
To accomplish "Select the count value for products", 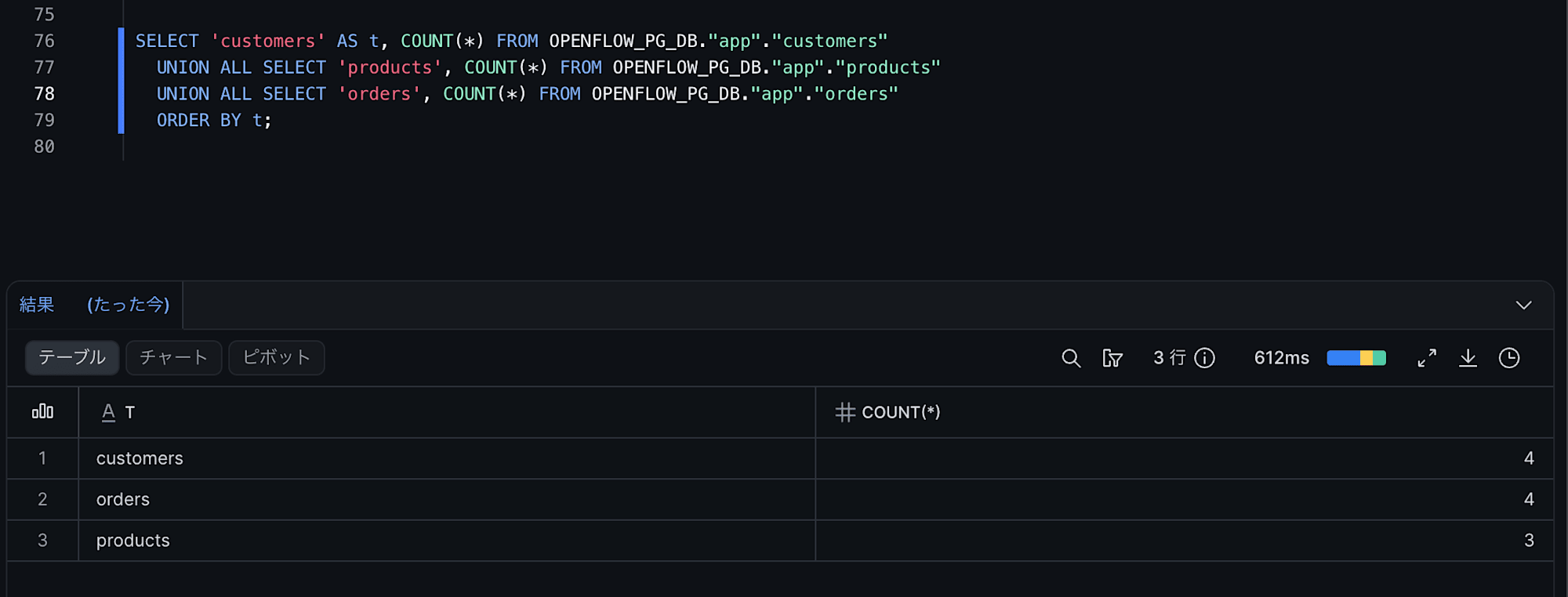I will (1185, 541).
